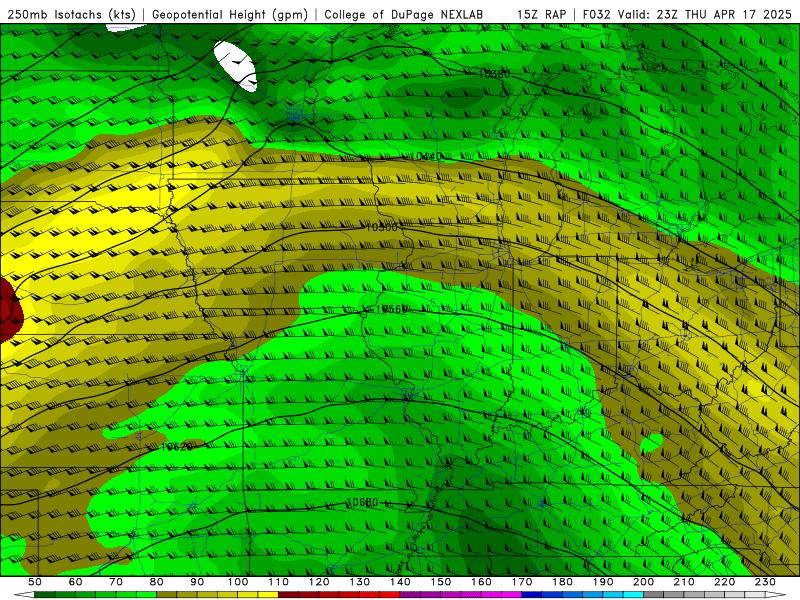Click the 180 value on the color scale
Screen dimensions: 800x600
pyautogui.click(x=562, y=582)
